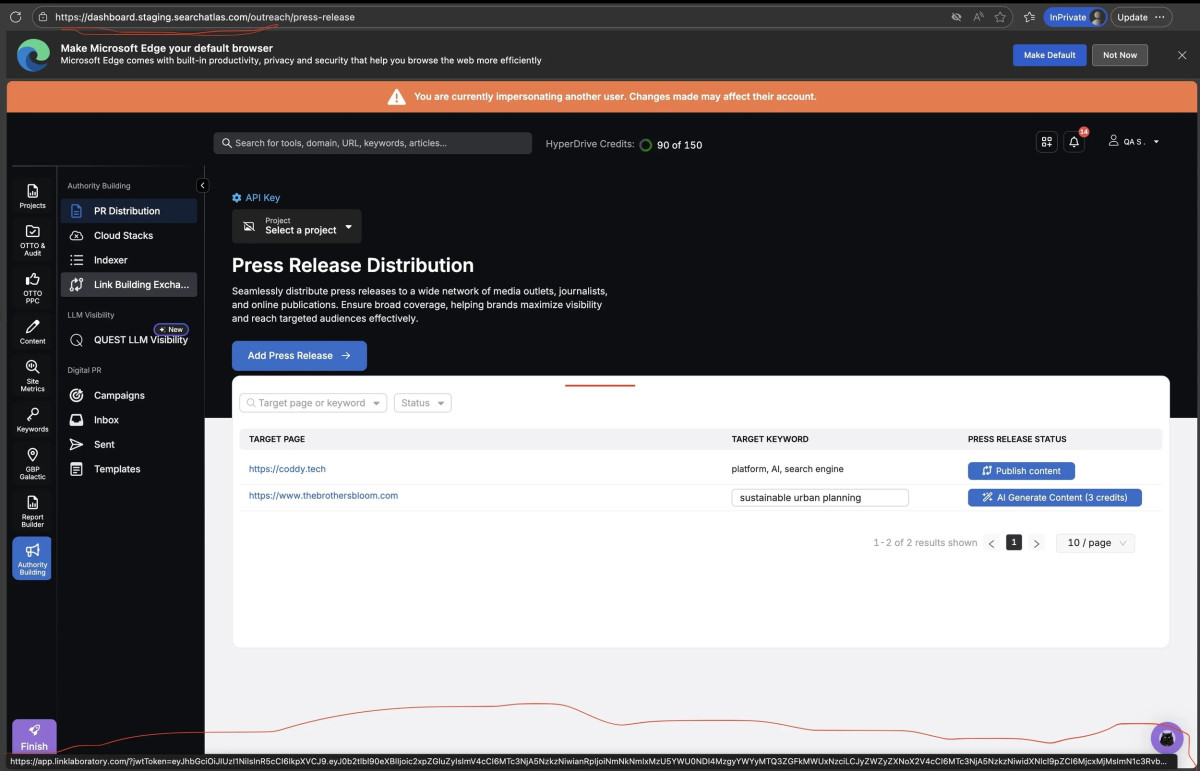The height and width of the screenshot is (771, 1200).
Task: Open the 10 / page size dropdown
Action: pos(1095,543)
